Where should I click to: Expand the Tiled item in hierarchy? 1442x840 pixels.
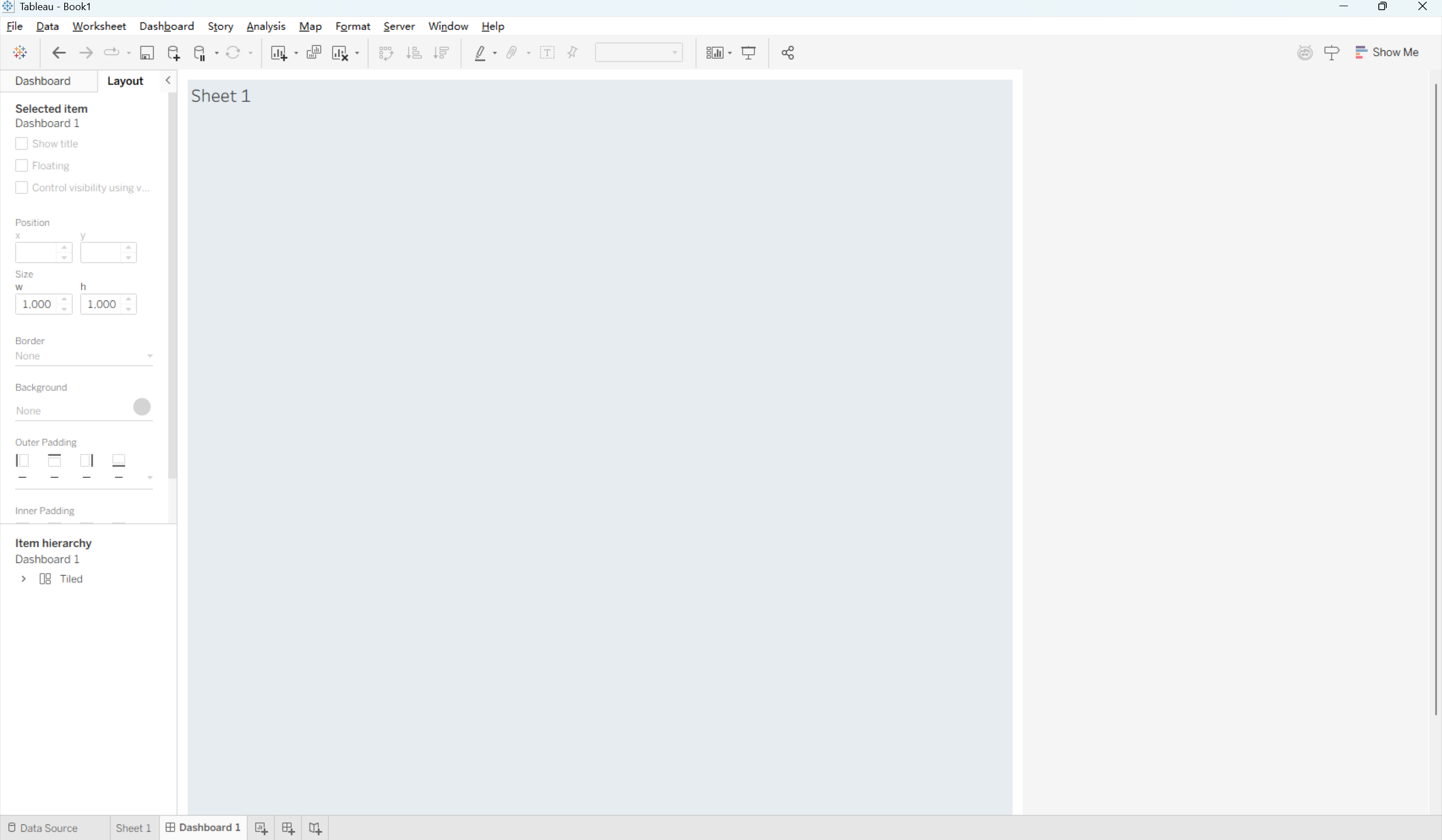[24, 578]
